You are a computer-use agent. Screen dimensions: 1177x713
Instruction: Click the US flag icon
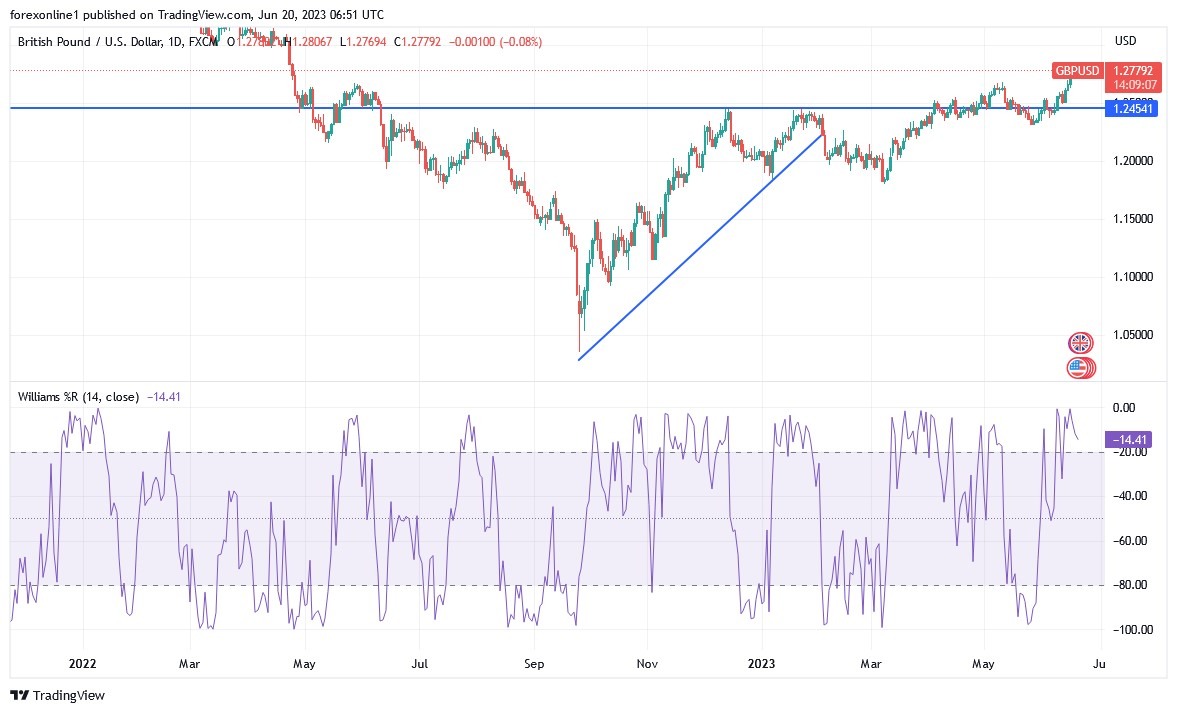coord(1079,368)
